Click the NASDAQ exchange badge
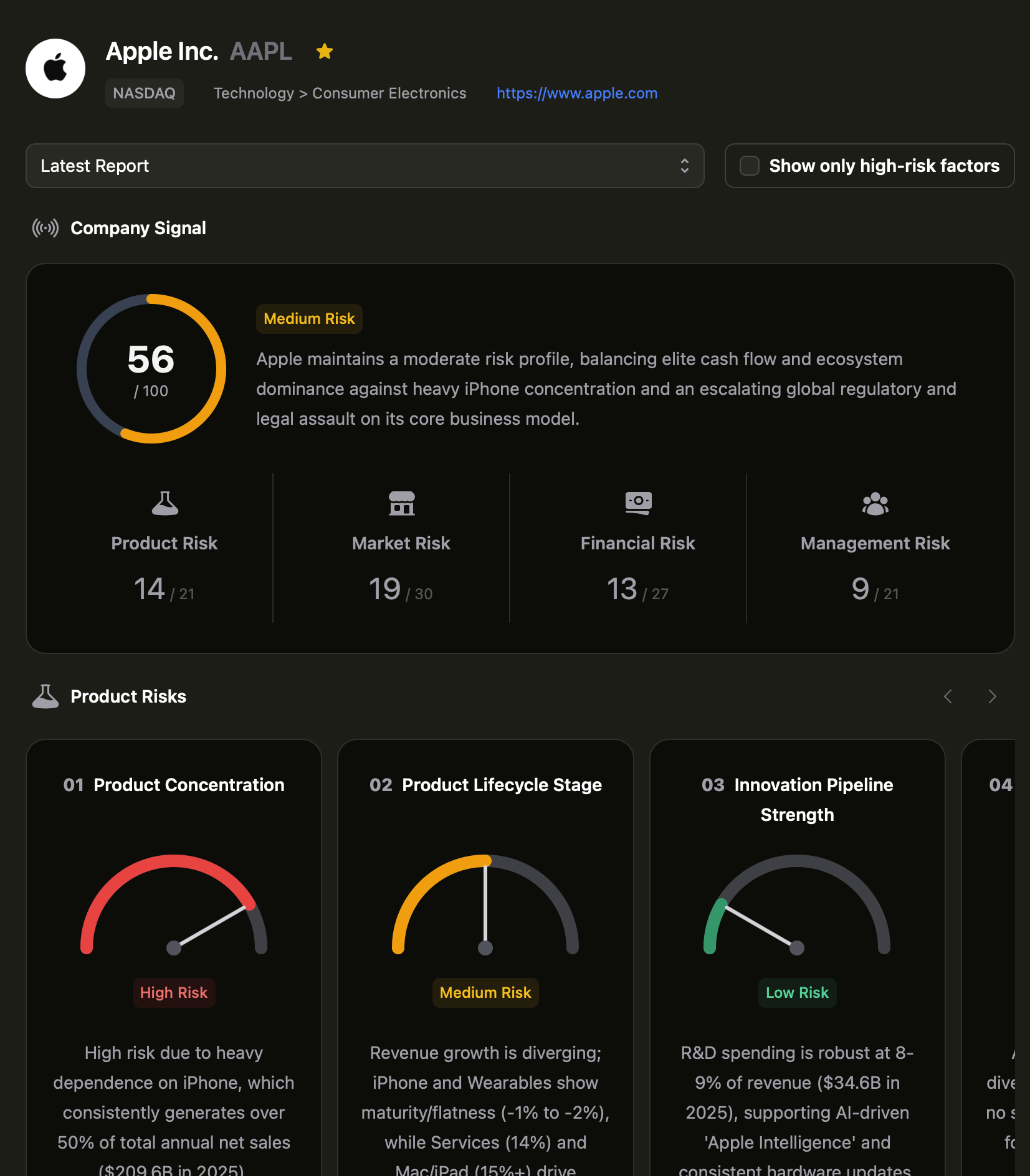The image size is (1030, 1176). point(144,93)
